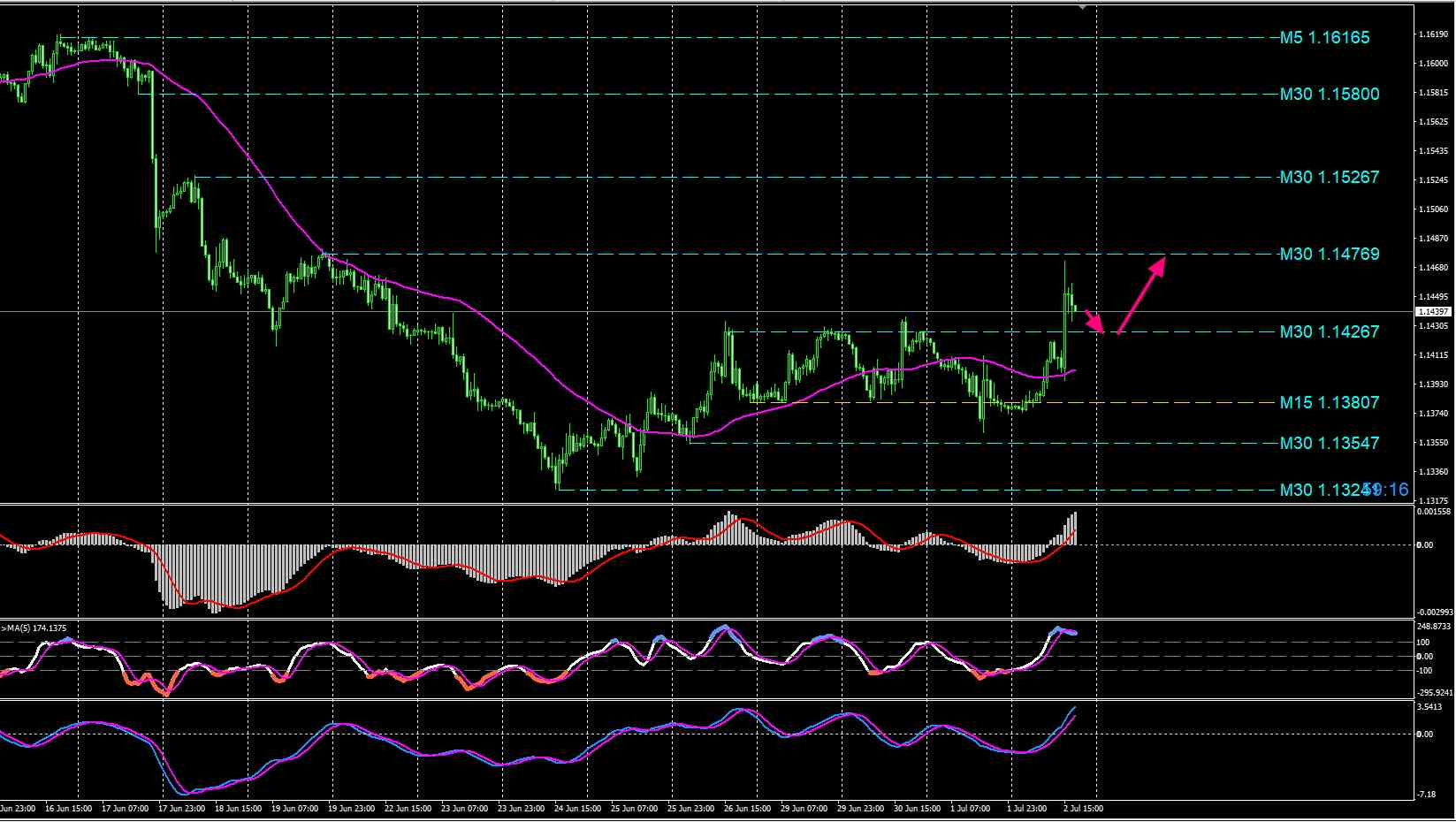Click the 29 Jun 07:00 time label
Image resolution: width=1456 pixels, height=822 pixels.
click(x=804, y=809)
